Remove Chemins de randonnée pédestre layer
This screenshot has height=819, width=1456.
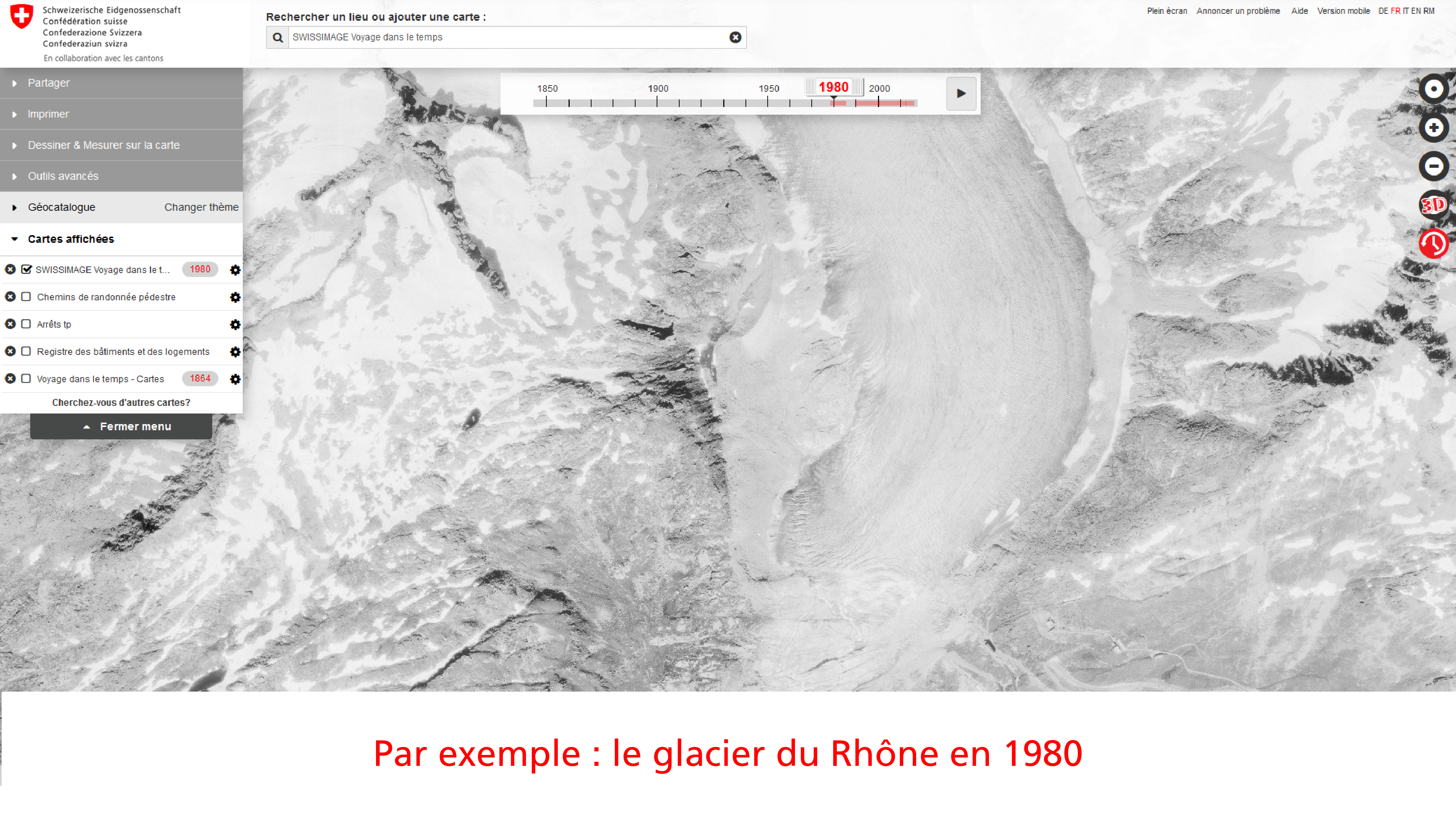tap(10, 297)
